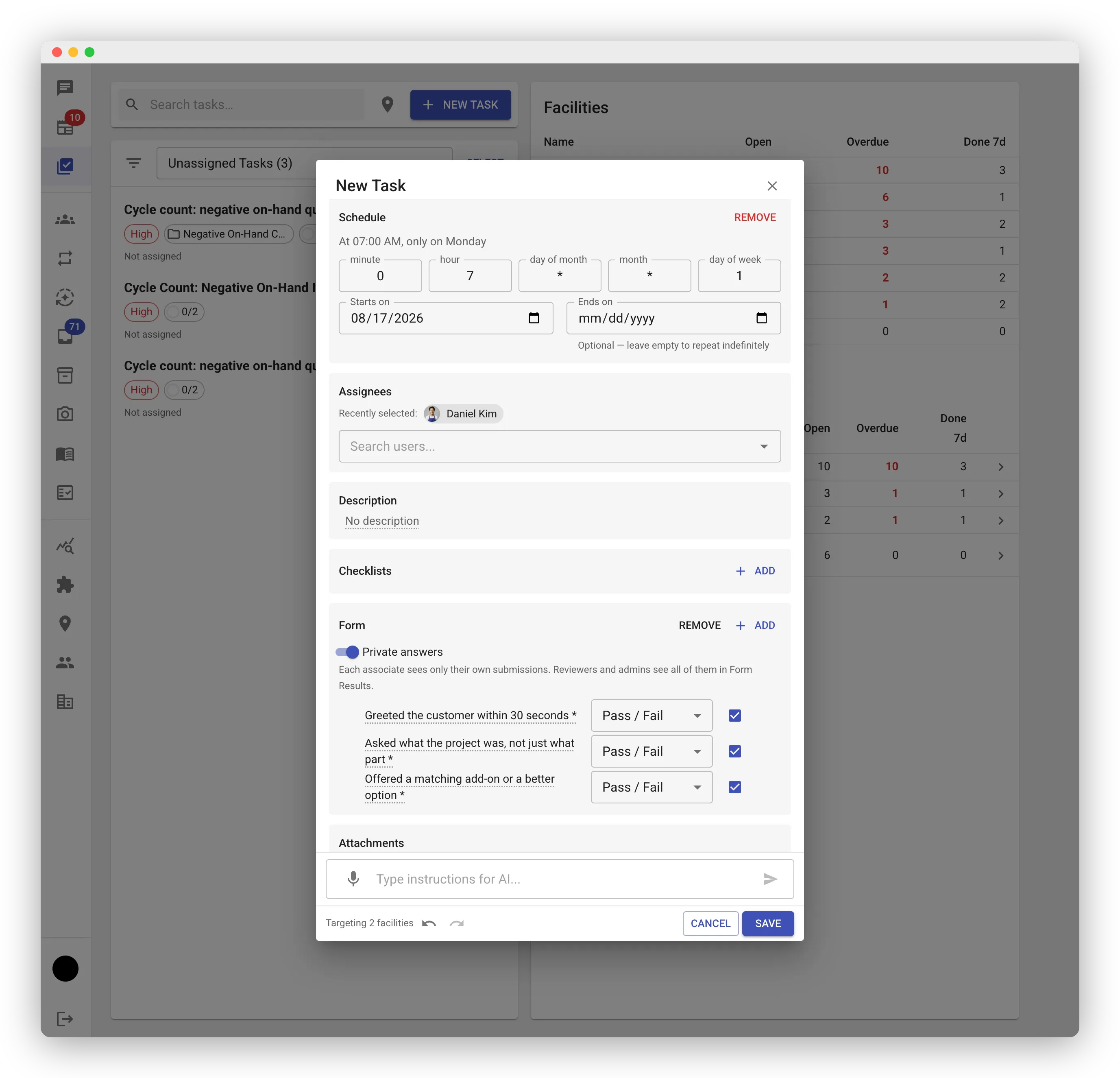Click the day of week schedule field
The image size is (1120, 1078).
(739, 275)
